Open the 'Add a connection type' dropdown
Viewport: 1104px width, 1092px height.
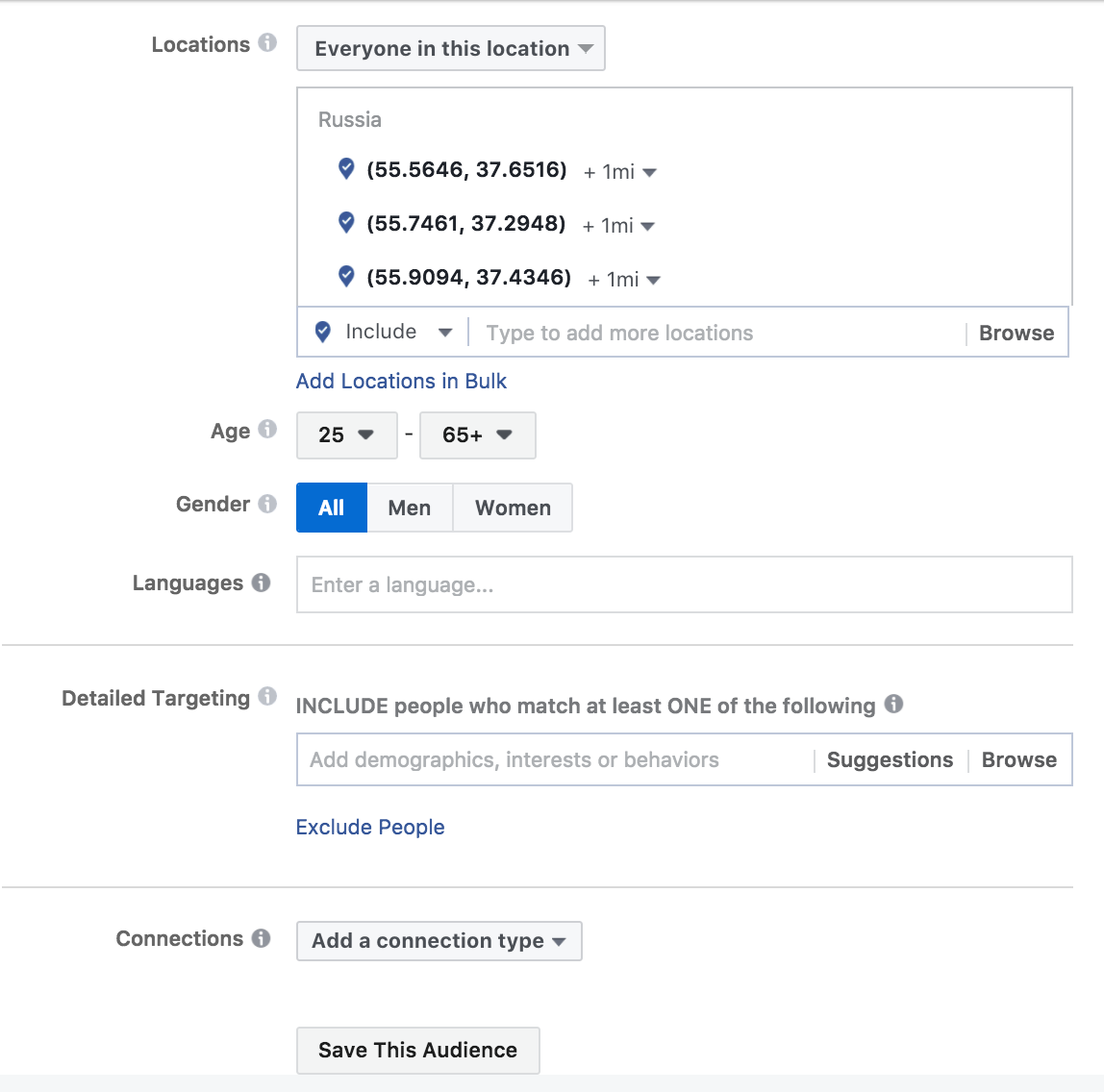click(x=439, y=941)
